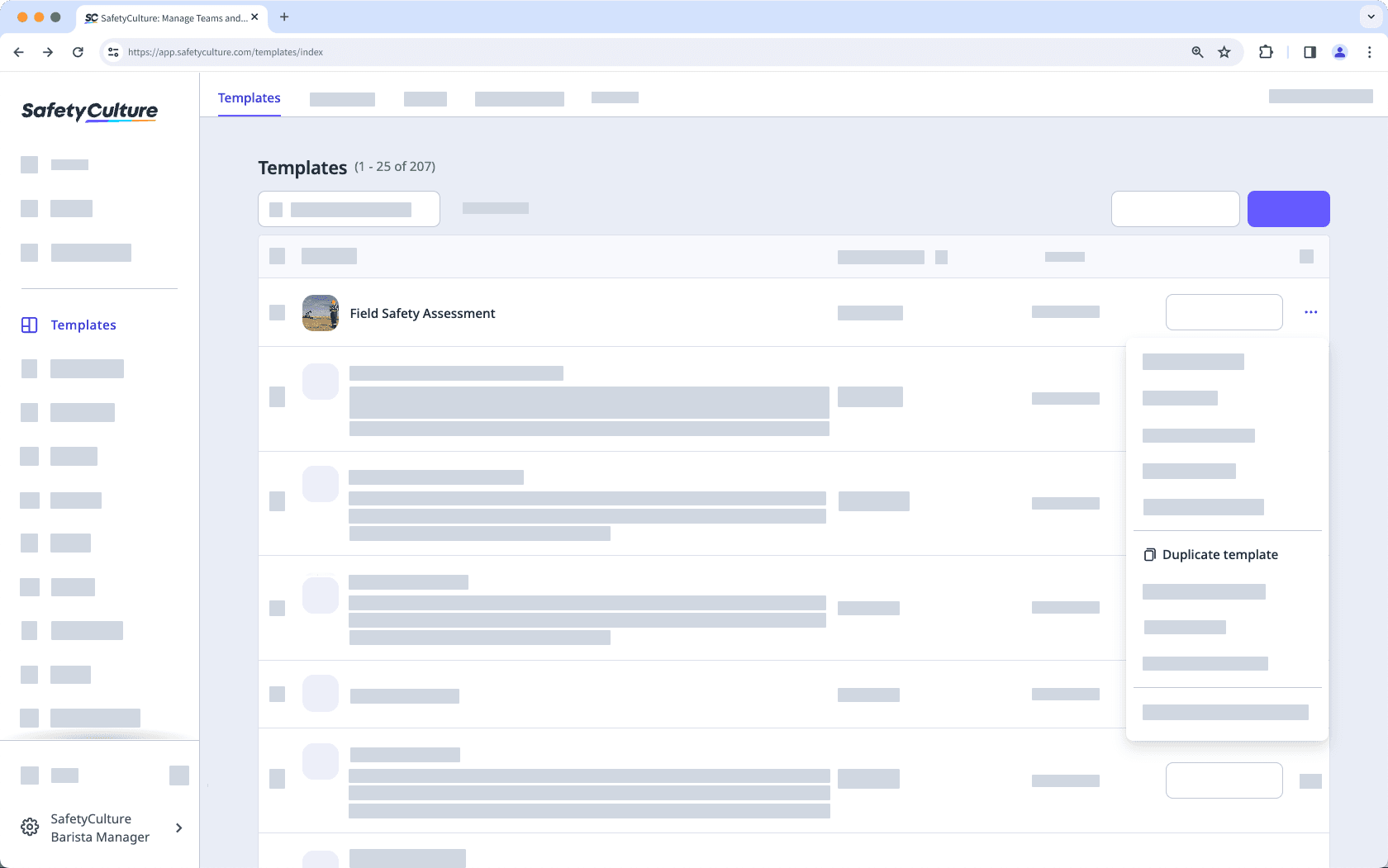Bookmark the page with the star icon
Viewport: 1388px width, 868px height.
[x=1224, y=51]
